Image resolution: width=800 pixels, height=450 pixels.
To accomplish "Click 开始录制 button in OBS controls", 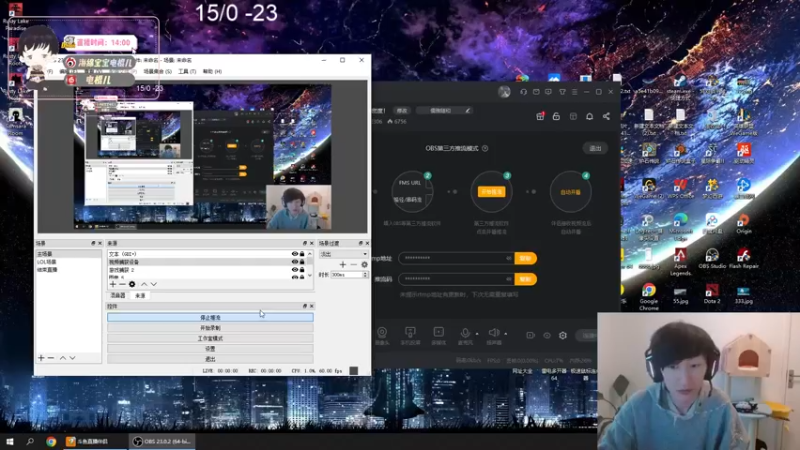I will coord(210,328).
